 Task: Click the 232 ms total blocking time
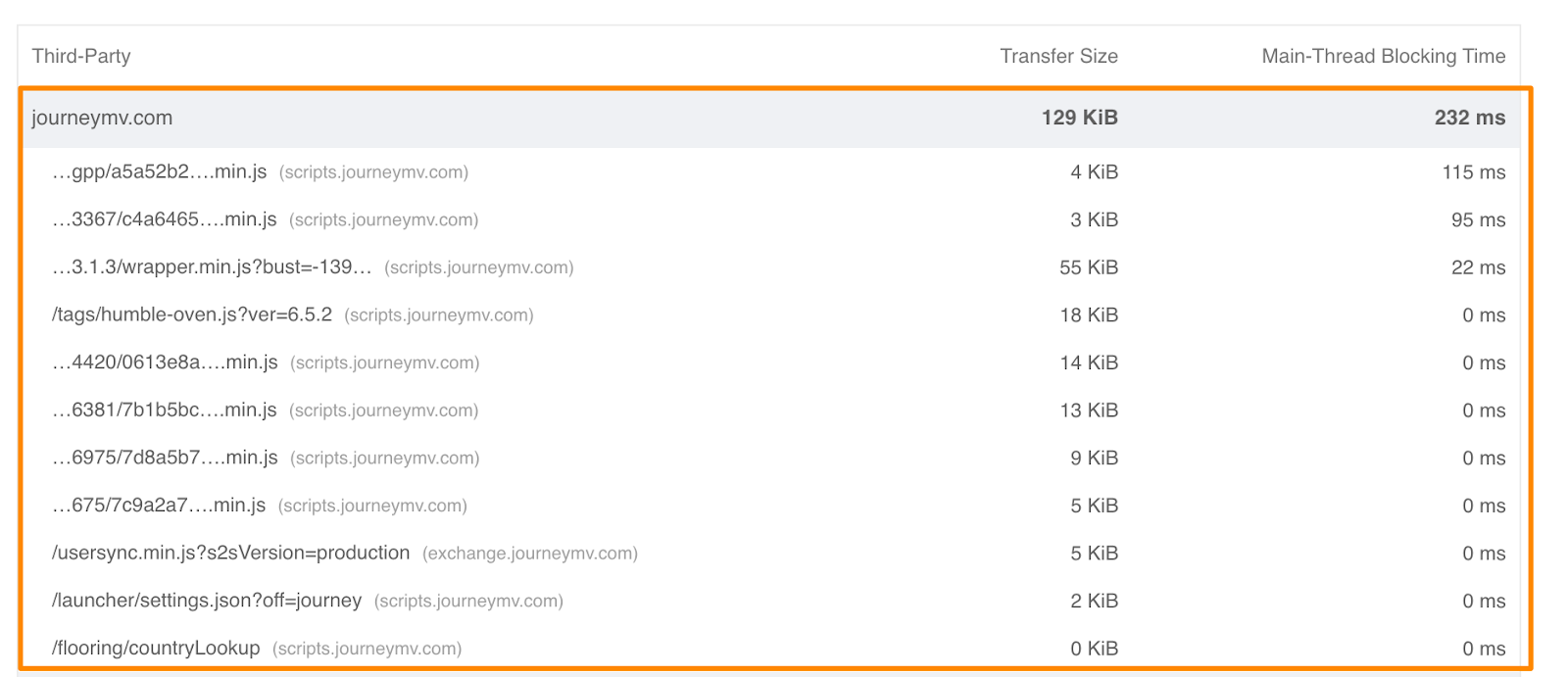click(x=1469, y=118)
